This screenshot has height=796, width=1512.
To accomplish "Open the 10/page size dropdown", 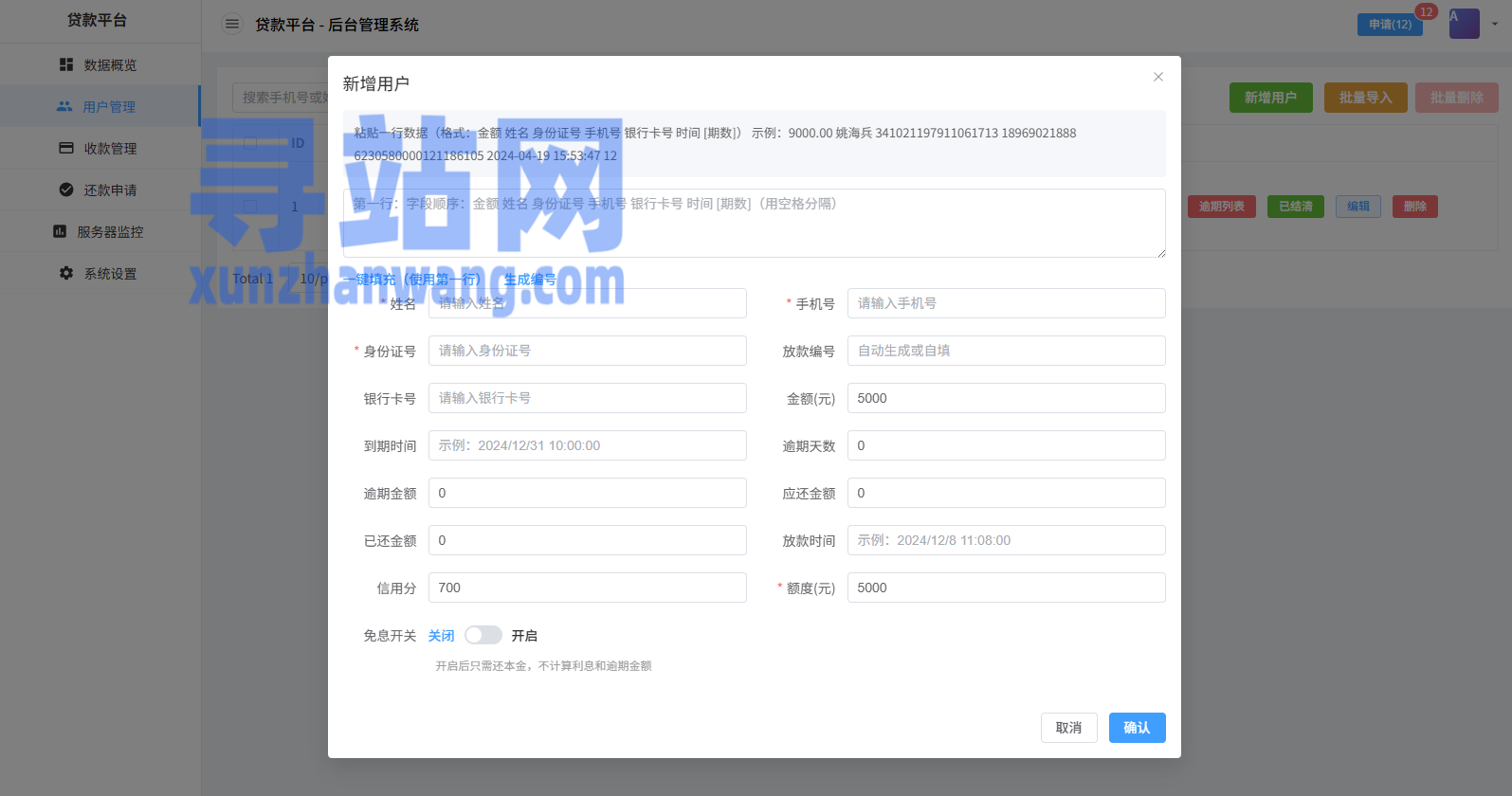I will 309,279.
